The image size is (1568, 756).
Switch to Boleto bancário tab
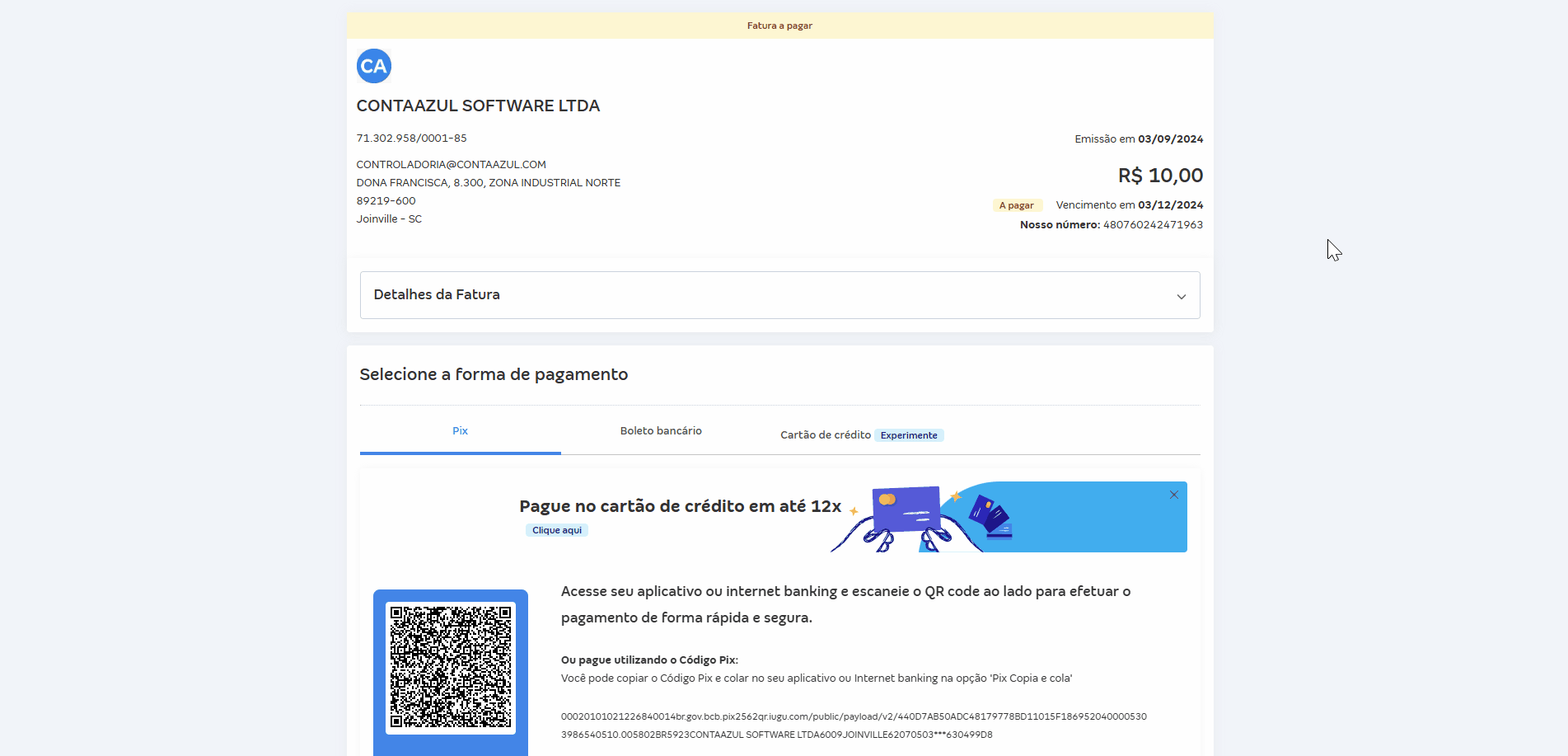click(661, 431)
